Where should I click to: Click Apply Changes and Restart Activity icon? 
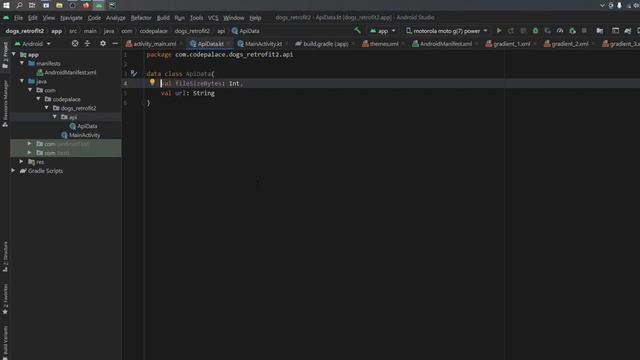pyautogui.click(x=511, y=31)
